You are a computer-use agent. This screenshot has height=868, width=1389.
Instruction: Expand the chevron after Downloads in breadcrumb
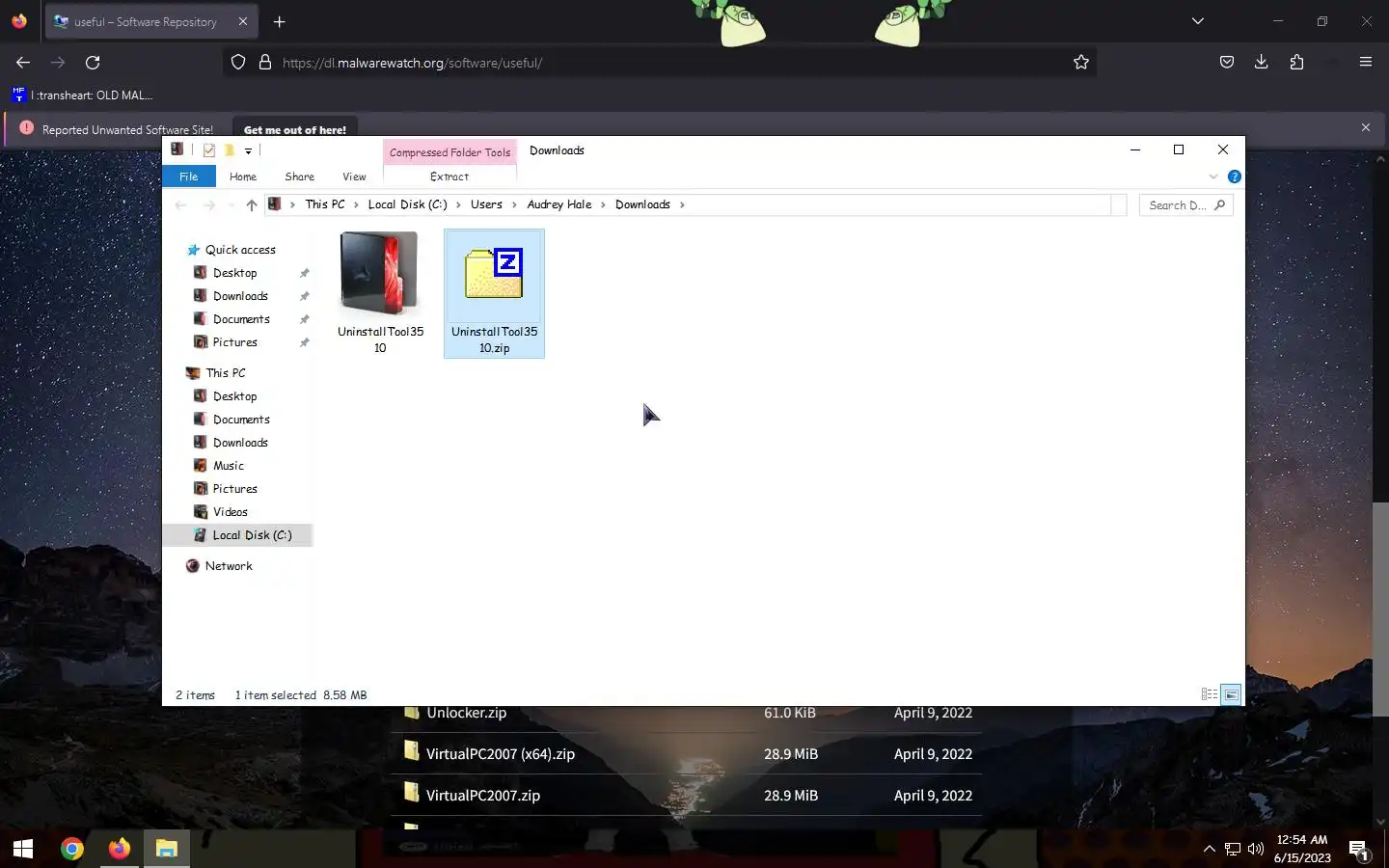point(682,204)
